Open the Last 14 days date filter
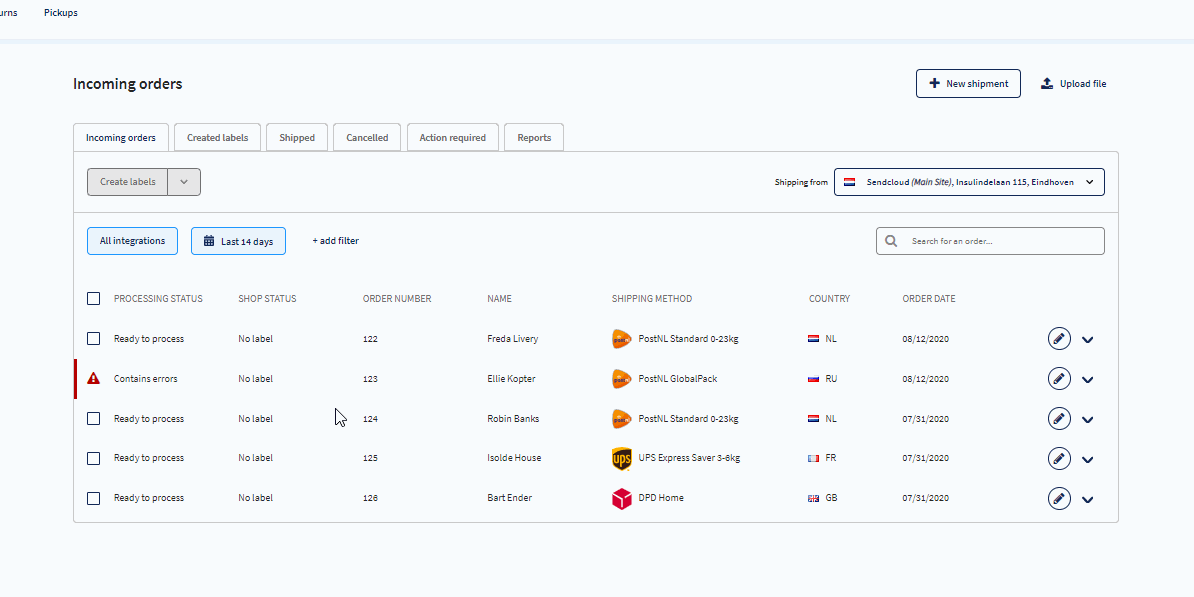The height and width of the screenshot is (597, 1194). click(238, 241)
